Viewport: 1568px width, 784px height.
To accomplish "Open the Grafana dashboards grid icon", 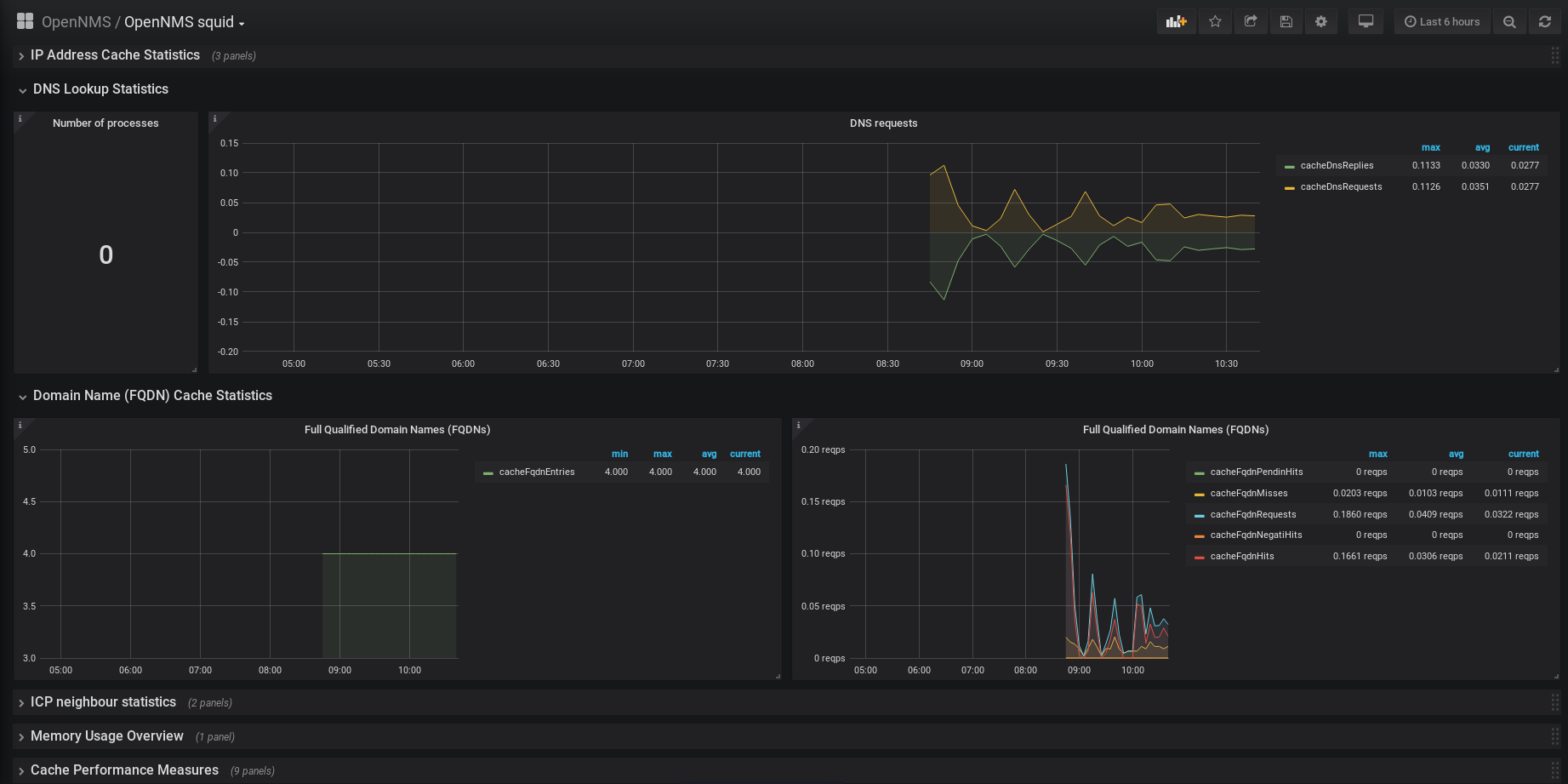I will (25, 21).
